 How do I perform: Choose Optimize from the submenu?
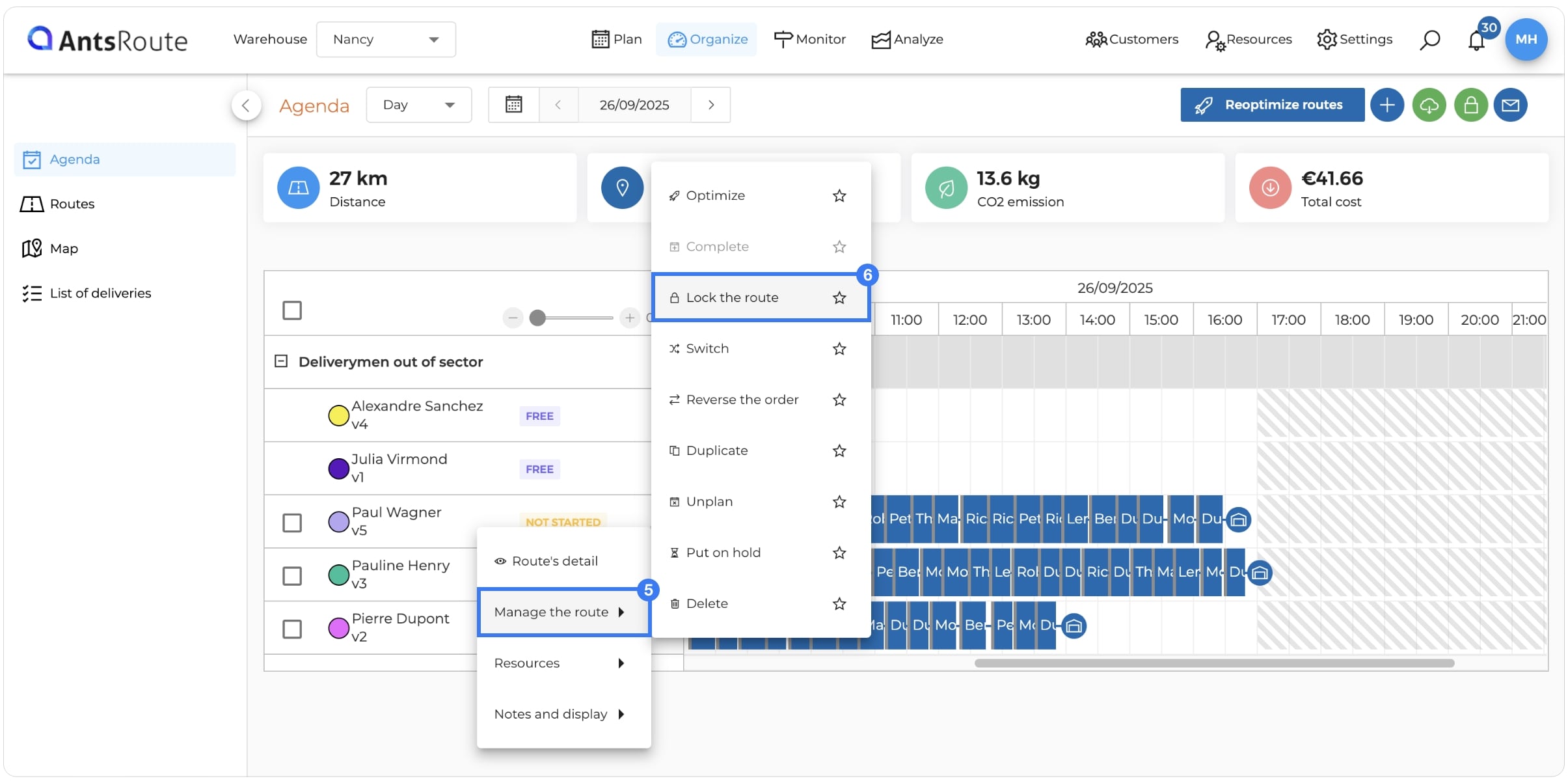click(x=760, y=195)
